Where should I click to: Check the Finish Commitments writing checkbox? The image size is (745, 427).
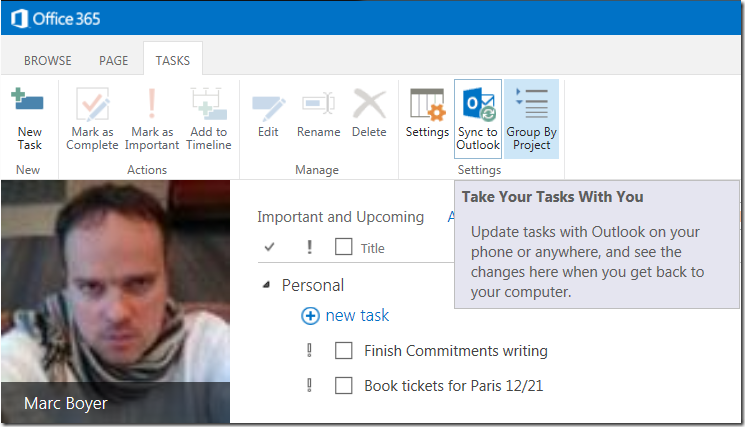click(344, 351)
